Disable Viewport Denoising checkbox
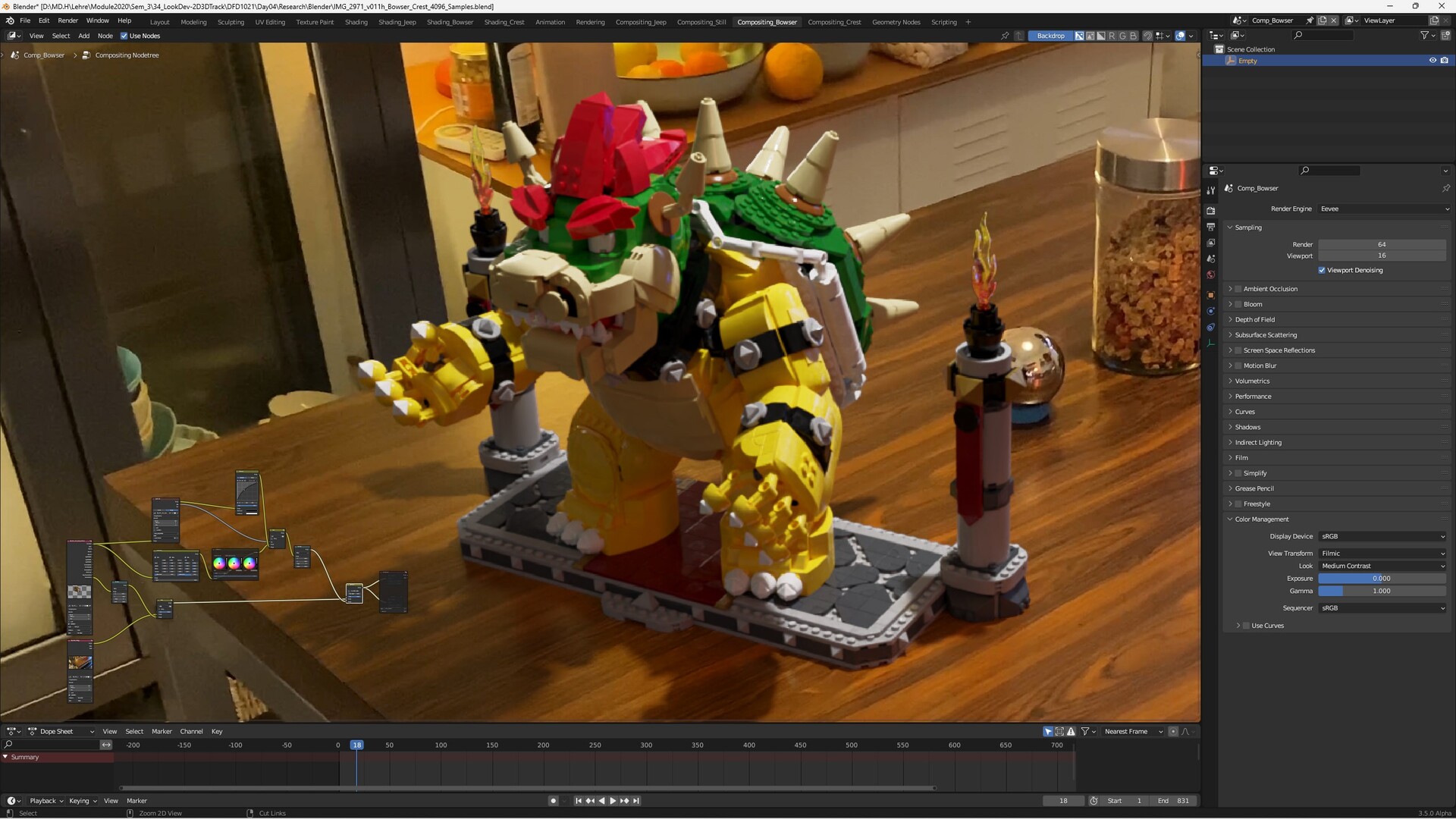The image size is (1456, 819). click(1322, 270)
